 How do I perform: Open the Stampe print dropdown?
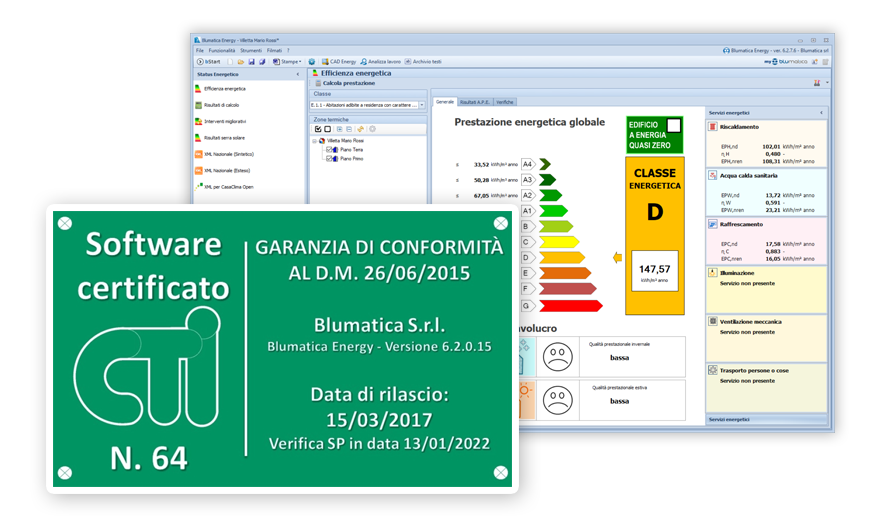pyautogui.click(x=287, y=61)
